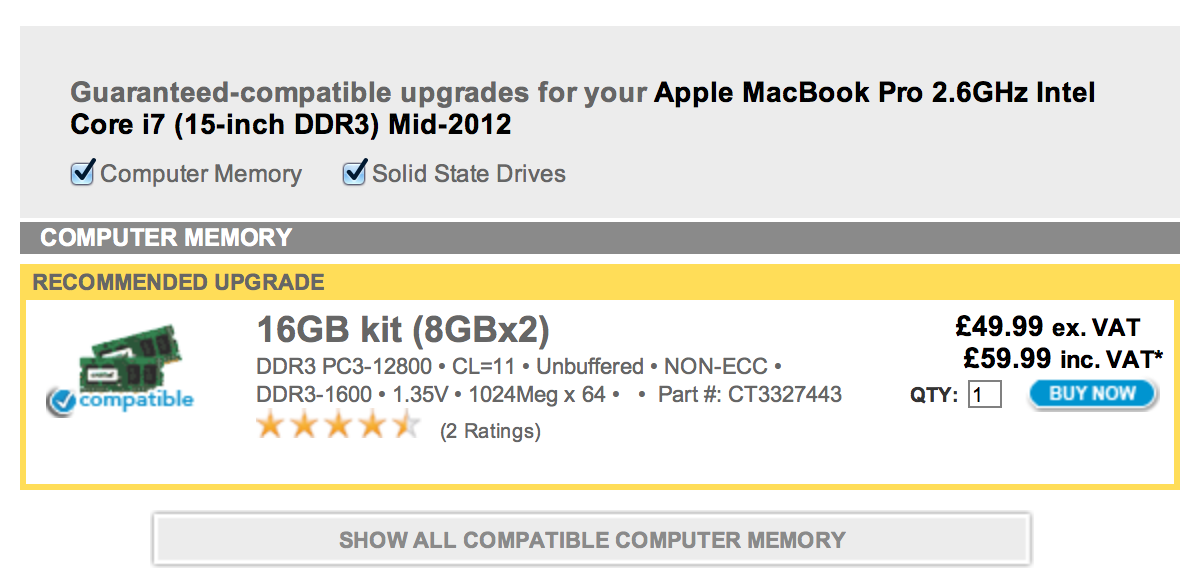Uncheck the Computer Memory checkbox
Viewport: 1202px width, 584px height.
(x=82, y=174)
